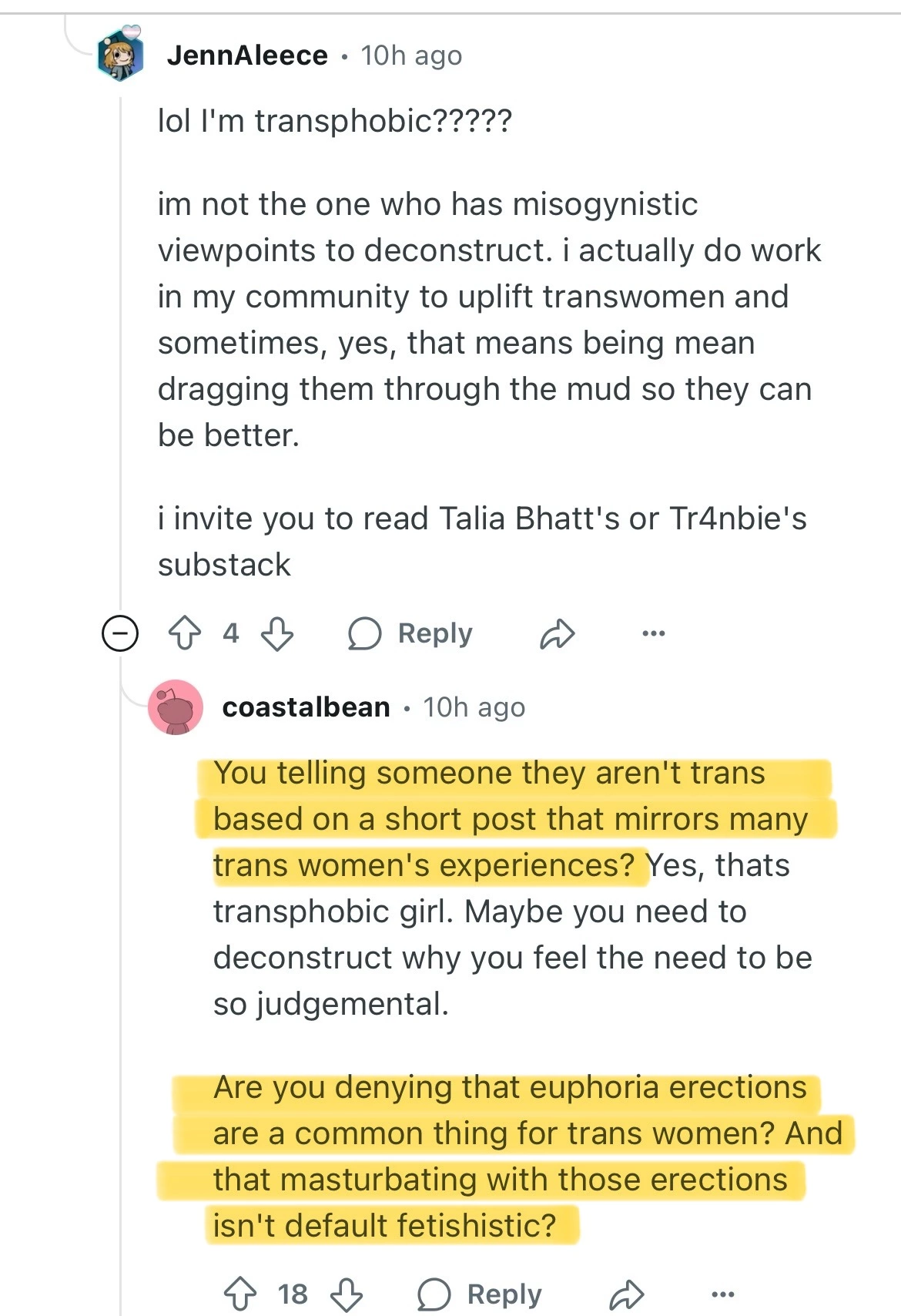Click speech bubble icon under JennAleece's comment
The image size is (901, 1316).
[364, 634]
